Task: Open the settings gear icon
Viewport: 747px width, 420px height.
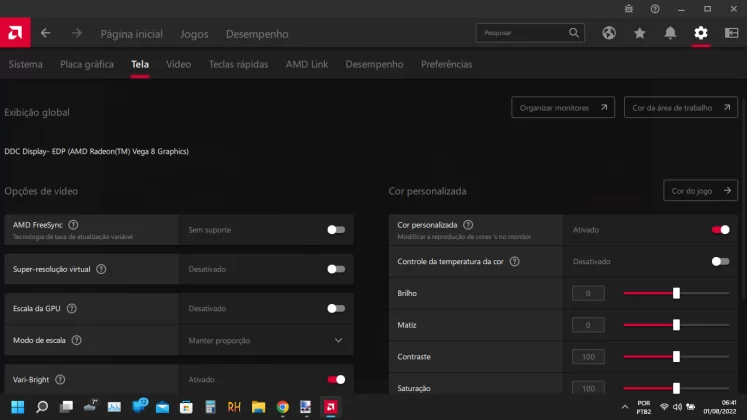Action: pos(701,33)
